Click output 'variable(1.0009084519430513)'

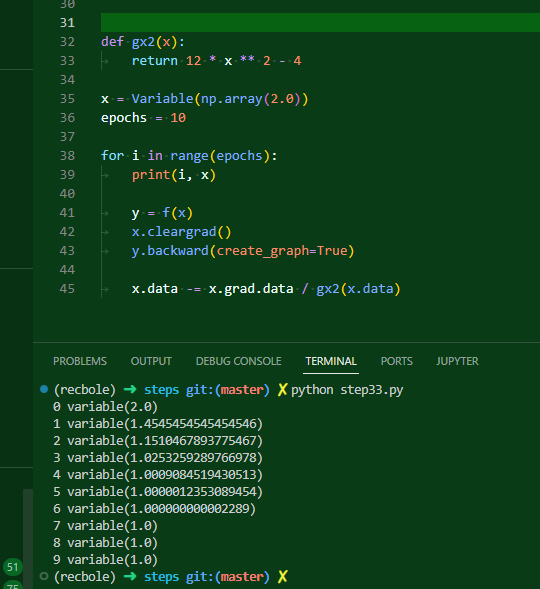[x=165, y=475]
